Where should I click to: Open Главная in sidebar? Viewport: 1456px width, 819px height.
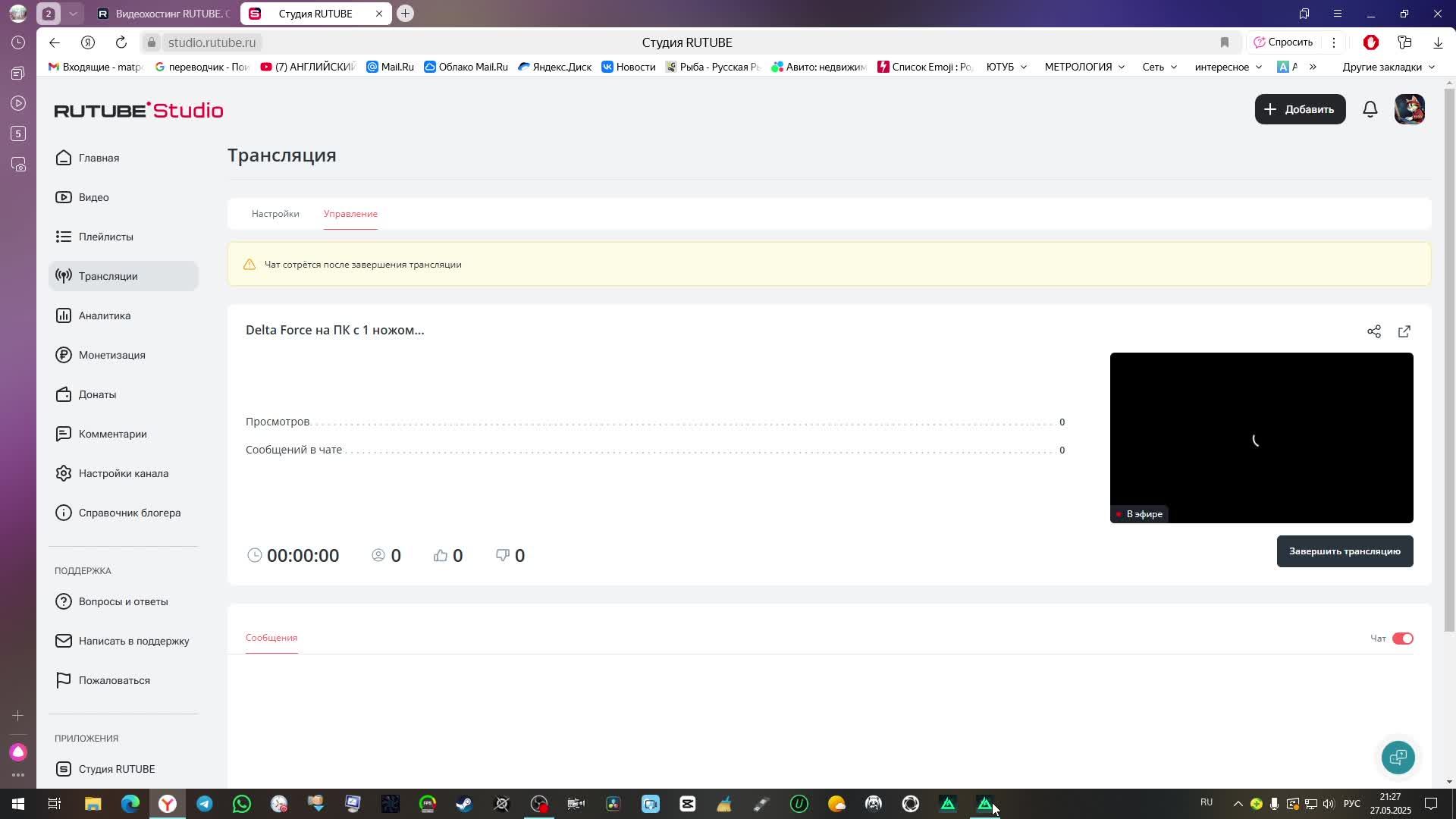(123, 158)
